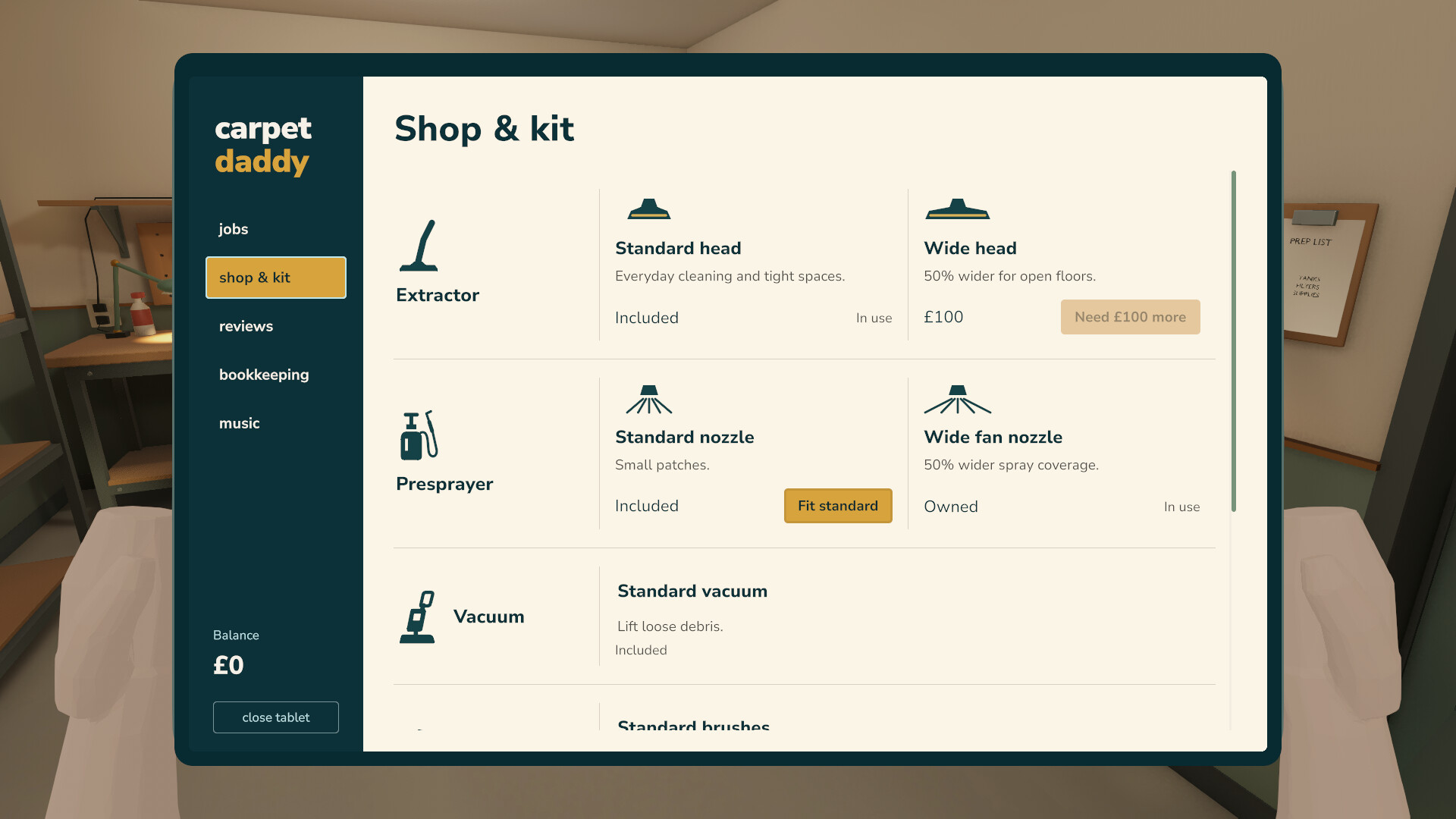Click the Wide fan nozzle title
This screenshot has height=819, width=1456.
click(x=993, y=437)
